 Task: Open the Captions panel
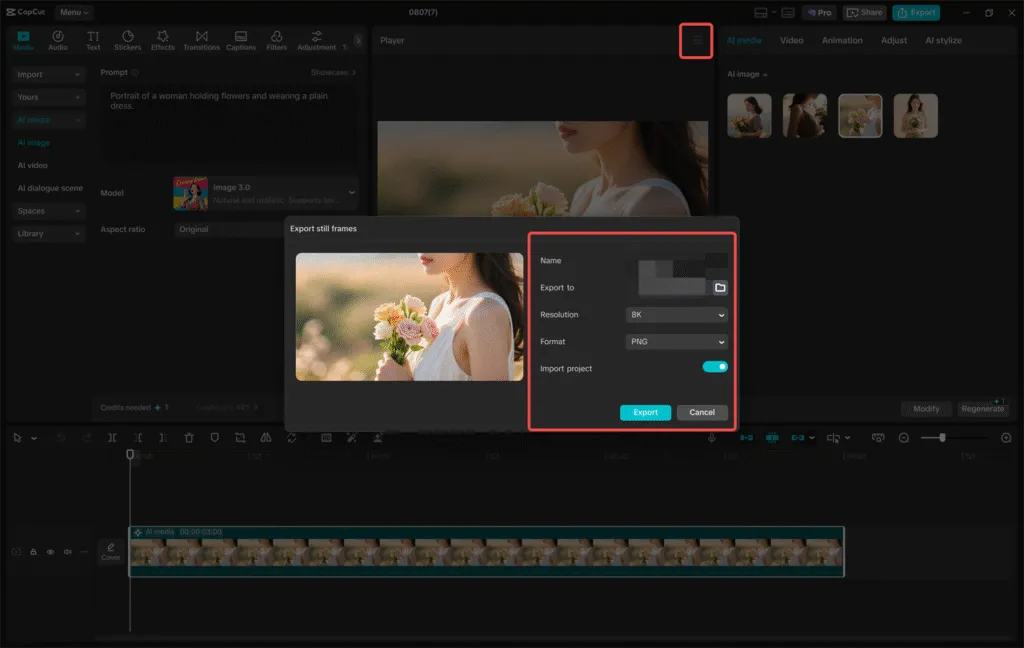click(x=240, y=40)
